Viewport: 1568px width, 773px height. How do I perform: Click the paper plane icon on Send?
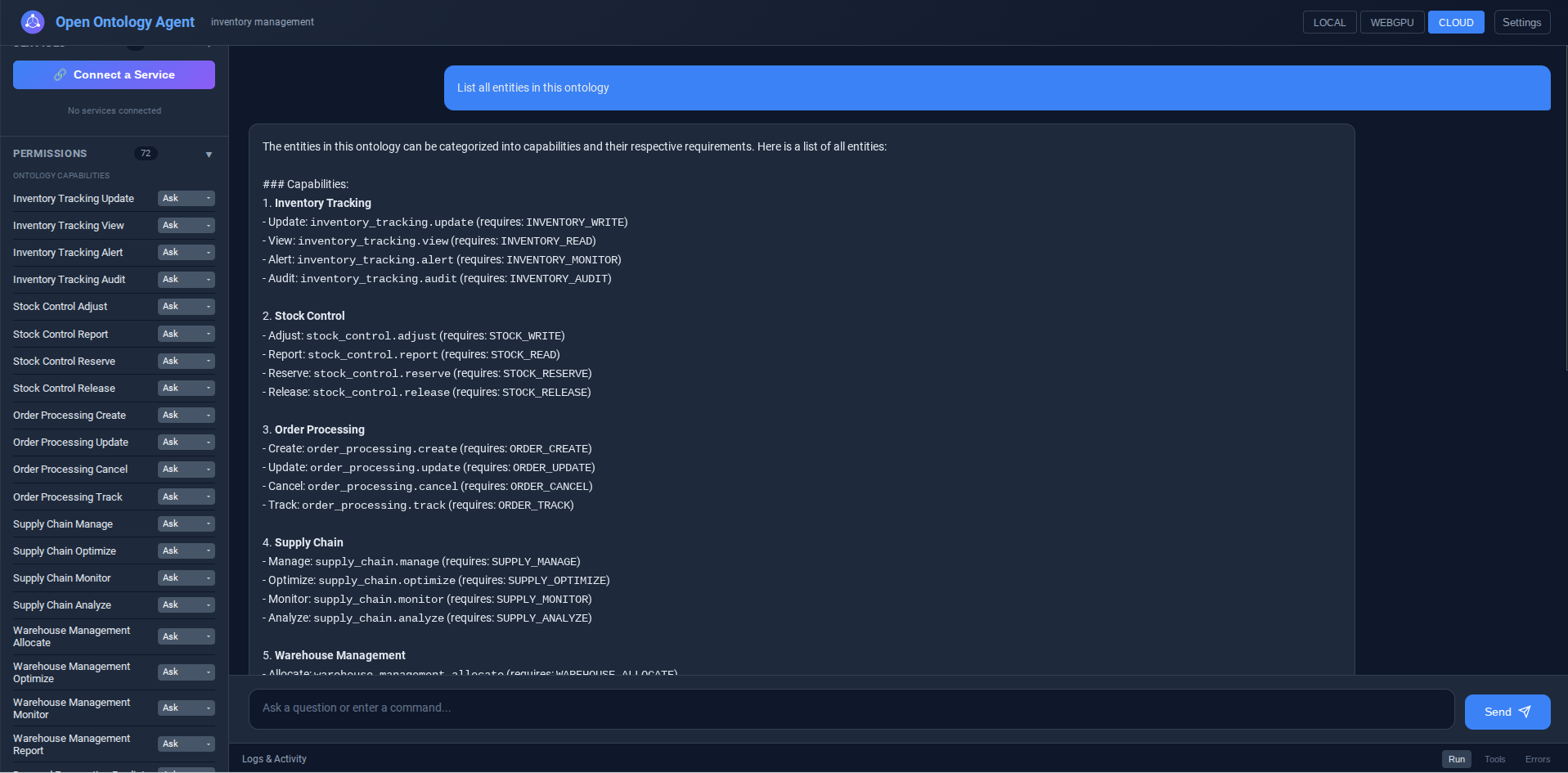(1523, 712)
